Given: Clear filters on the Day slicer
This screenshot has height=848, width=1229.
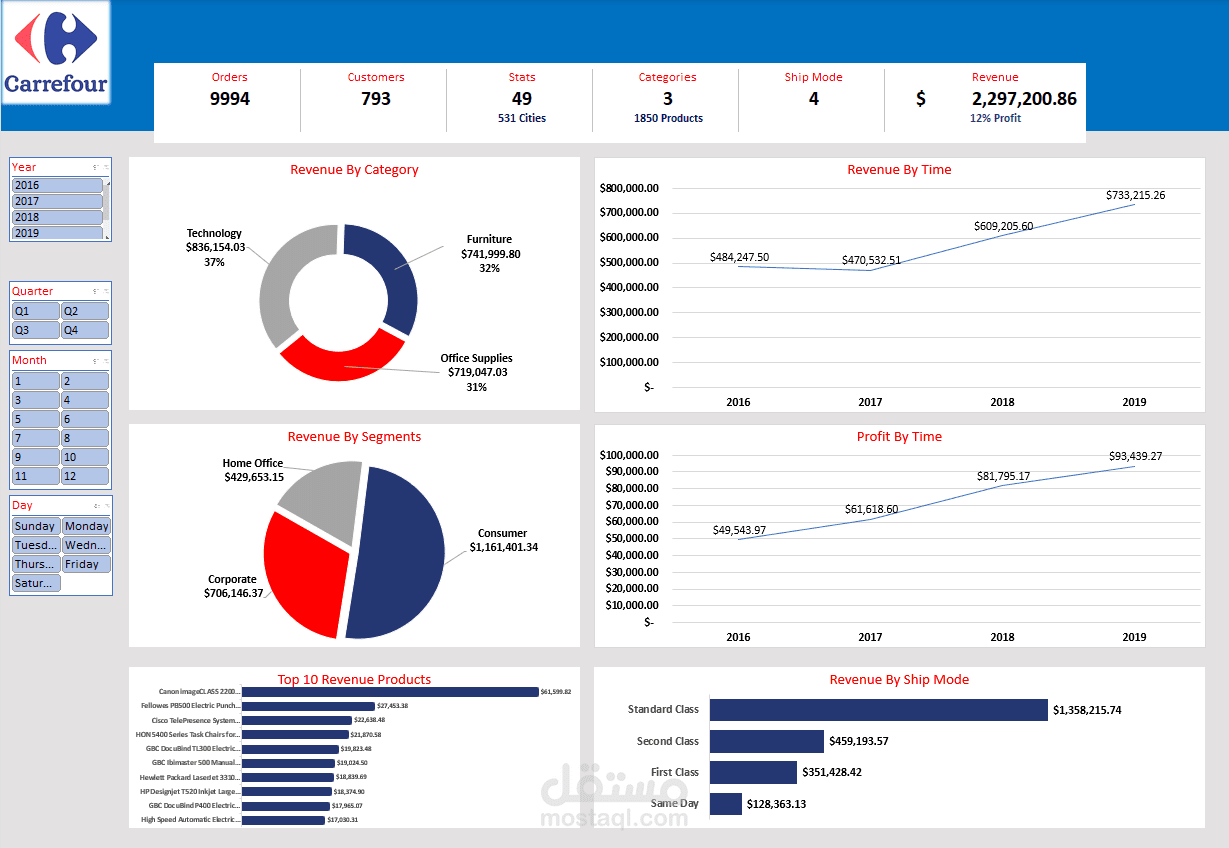Looking at the screenshot, I should click(x=106, y=505).
